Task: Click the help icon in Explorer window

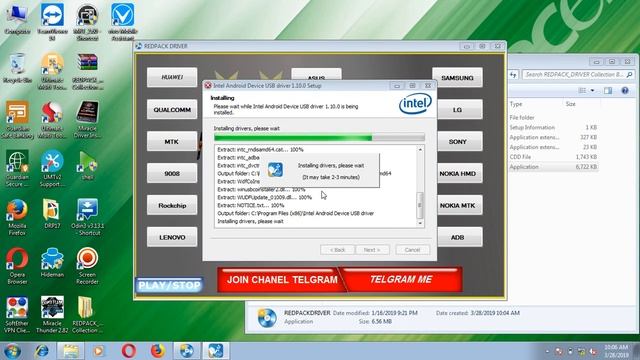Action: [625, 91]
